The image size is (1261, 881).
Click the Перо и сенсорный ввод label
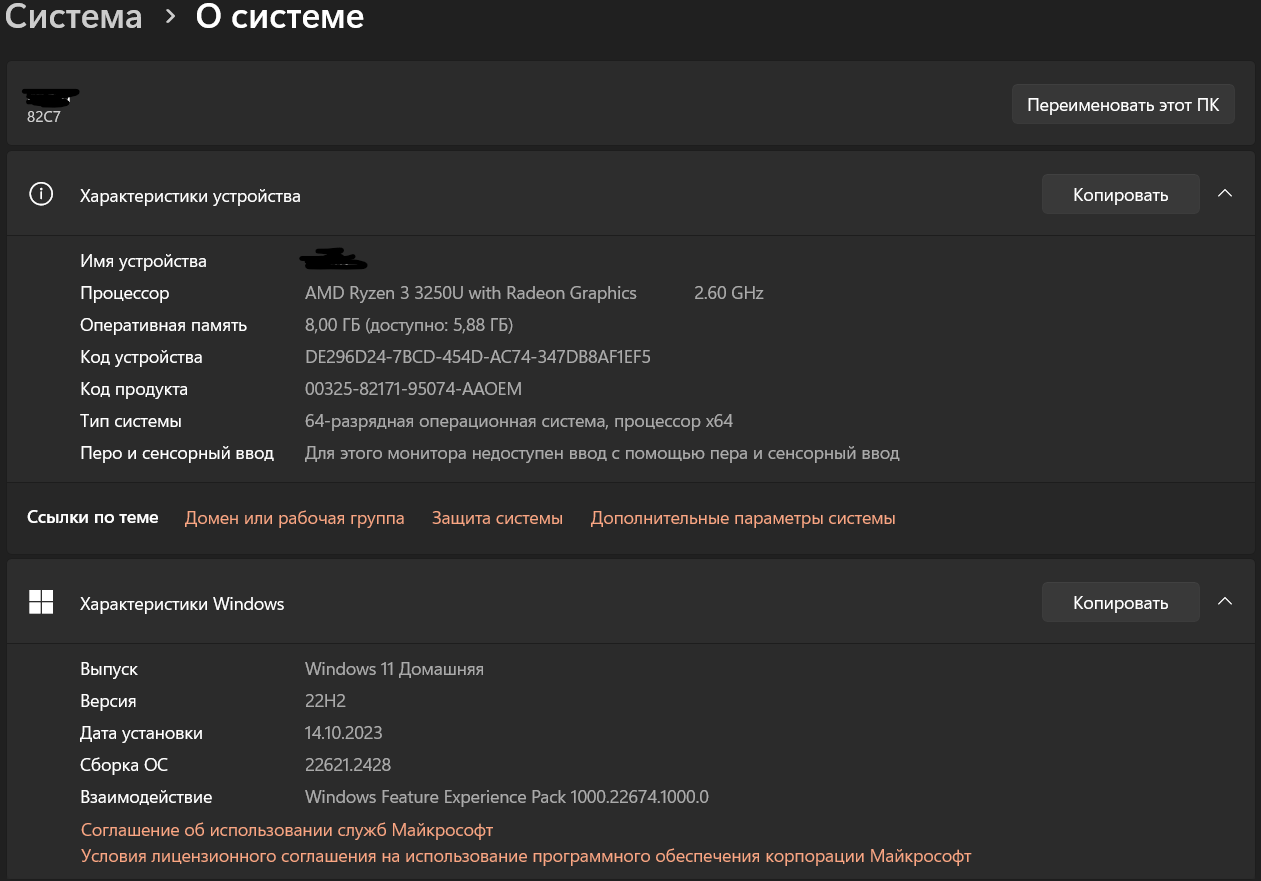(177, 453)
